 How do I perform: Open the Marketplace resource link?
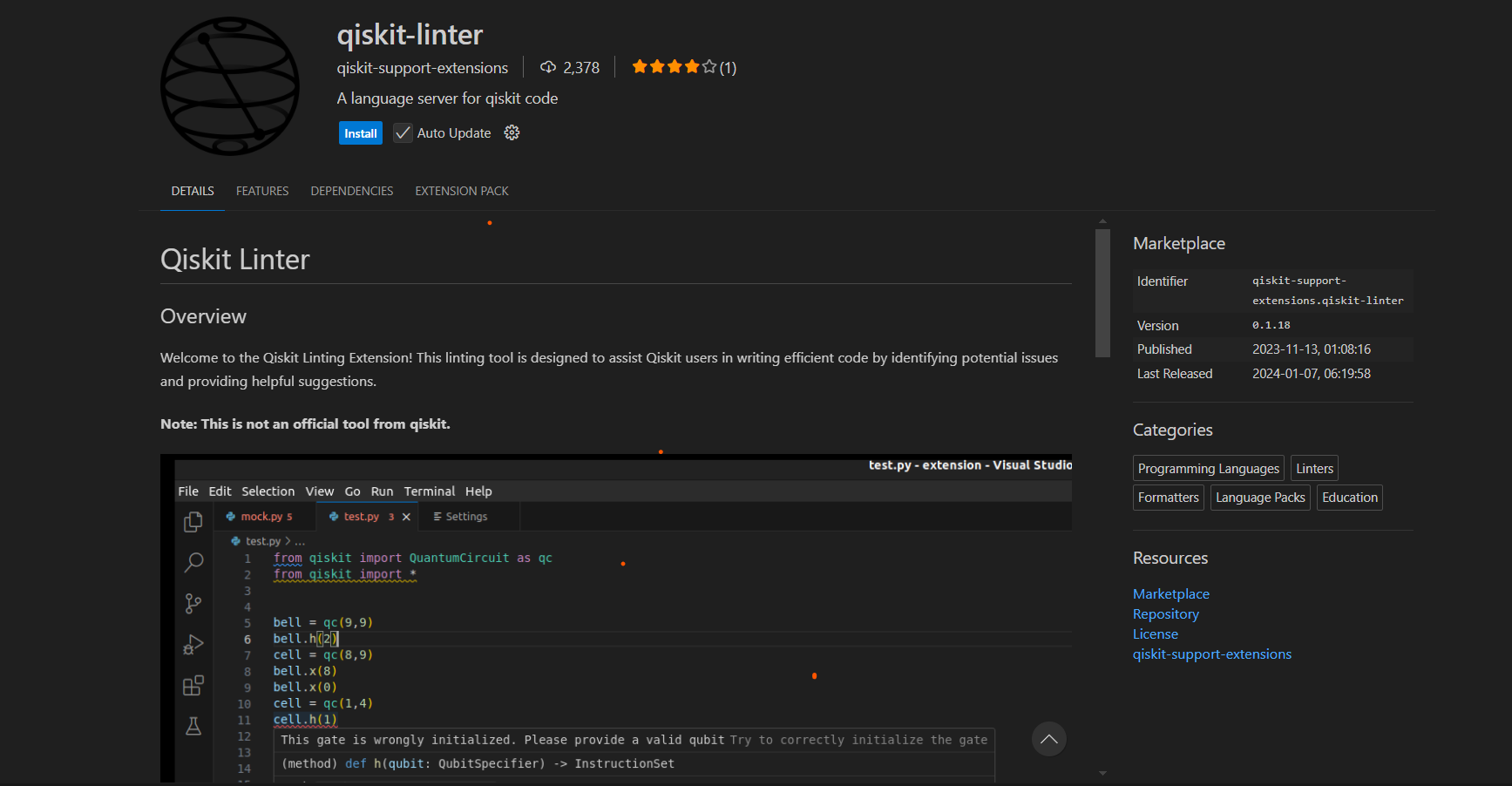(x=1171, y=594)
